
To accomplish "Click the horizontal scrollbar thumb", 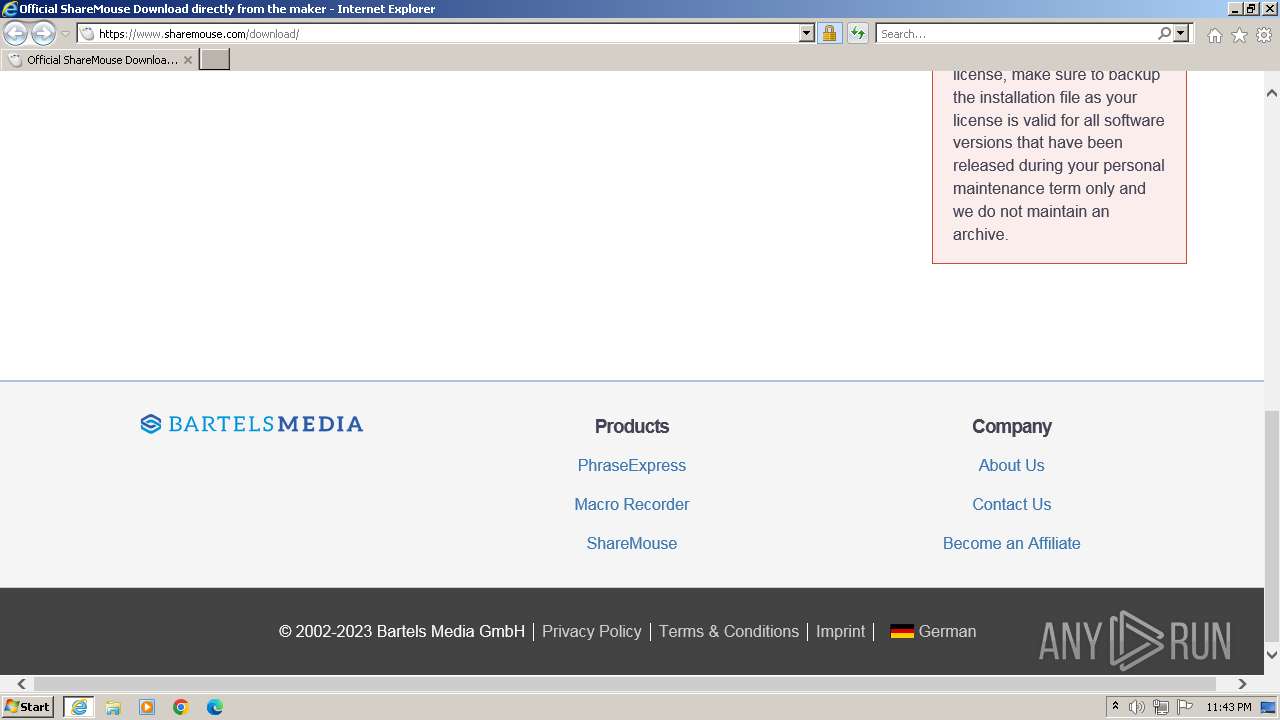I will [x=625, y=684].
